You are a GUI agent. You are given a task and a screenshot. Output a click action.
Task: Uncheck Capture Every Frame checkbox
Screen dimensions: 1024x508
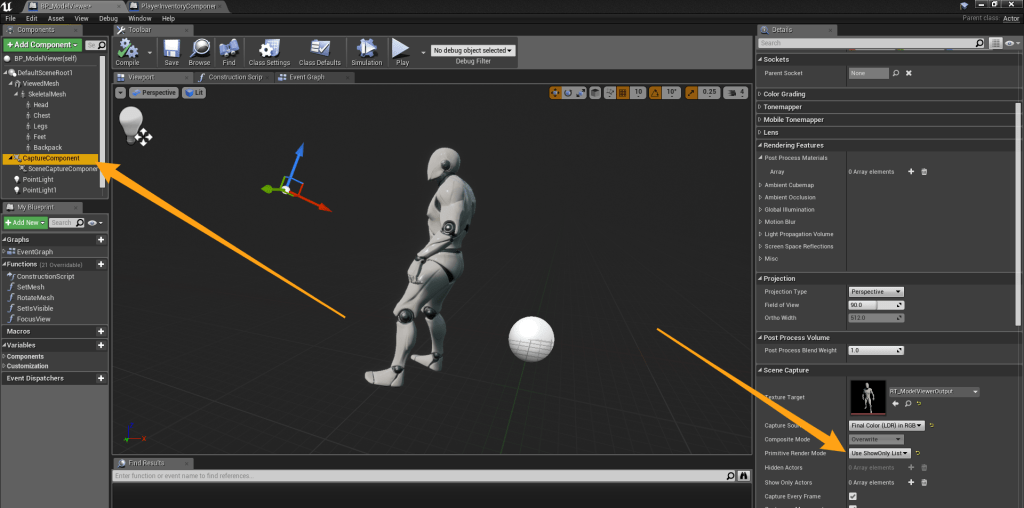click(852, 496)
